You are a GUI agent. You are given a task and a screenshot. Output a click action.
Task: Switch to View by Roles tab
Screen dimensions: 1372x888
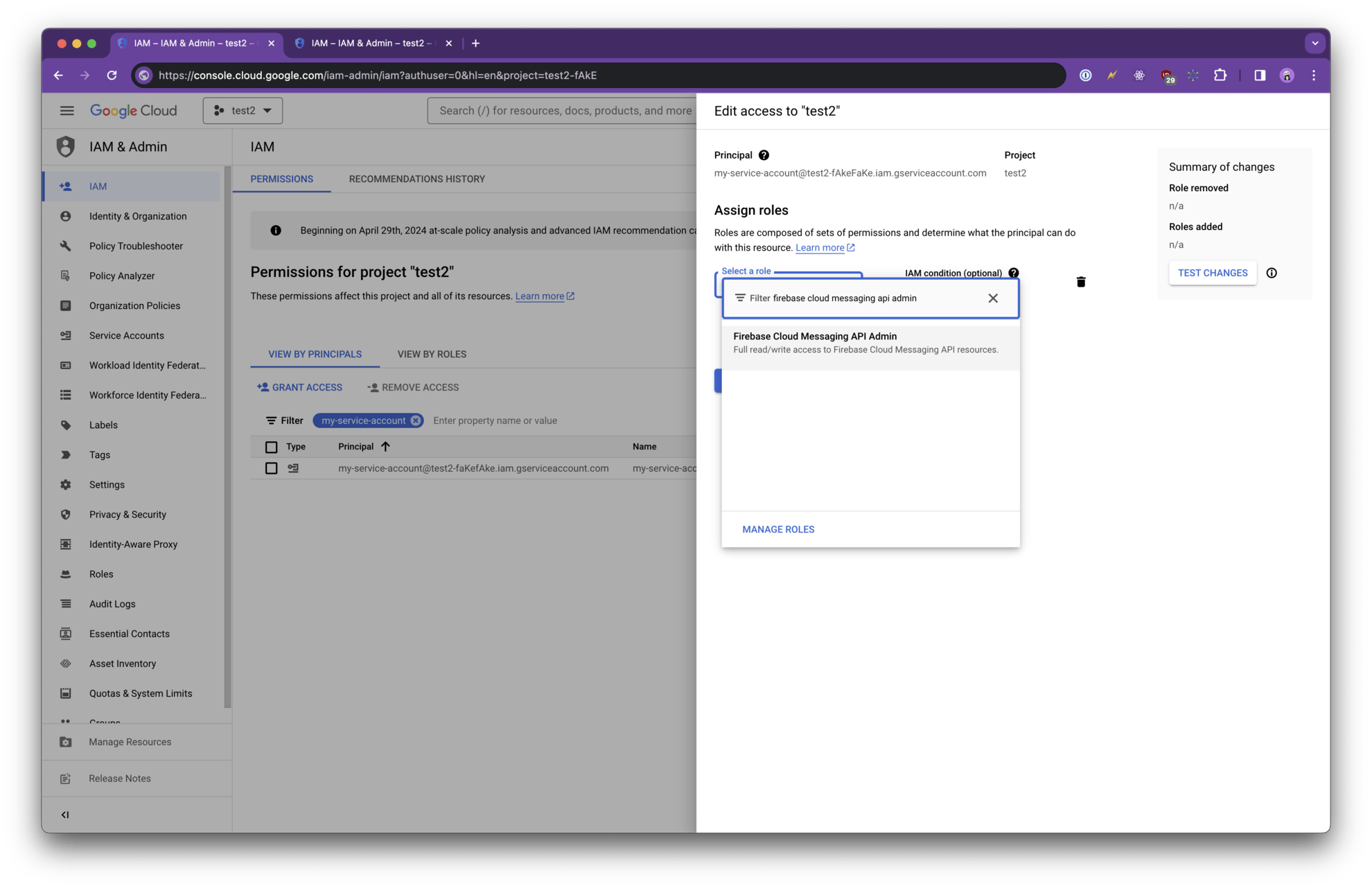pos(432,354)
